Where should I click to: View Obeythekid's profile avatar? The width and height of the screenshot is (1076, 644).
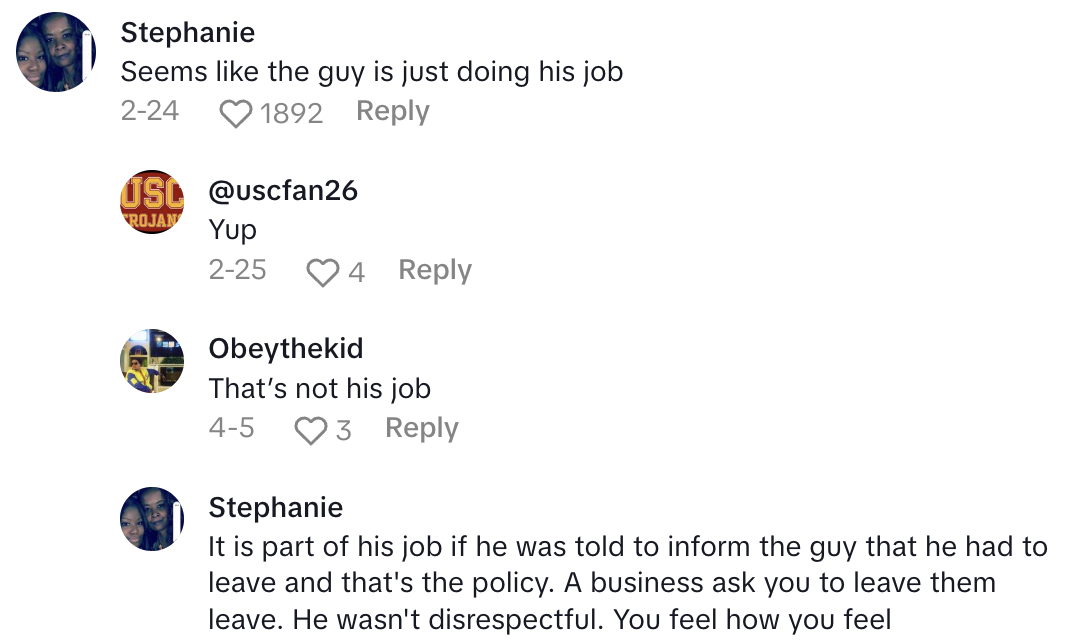point(152,360)
